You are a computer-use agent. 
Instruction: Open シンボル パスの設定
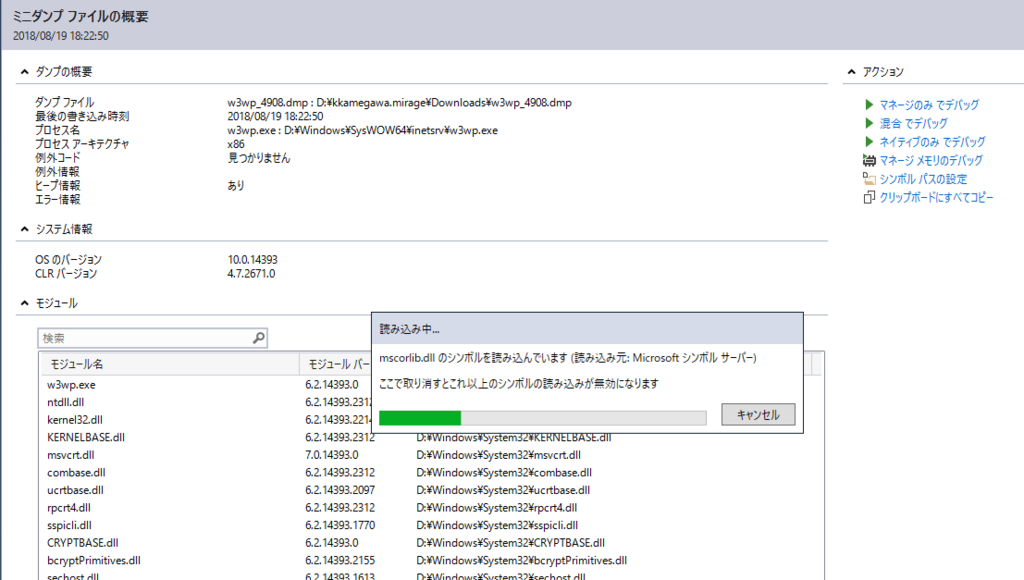tap(923, 178)
